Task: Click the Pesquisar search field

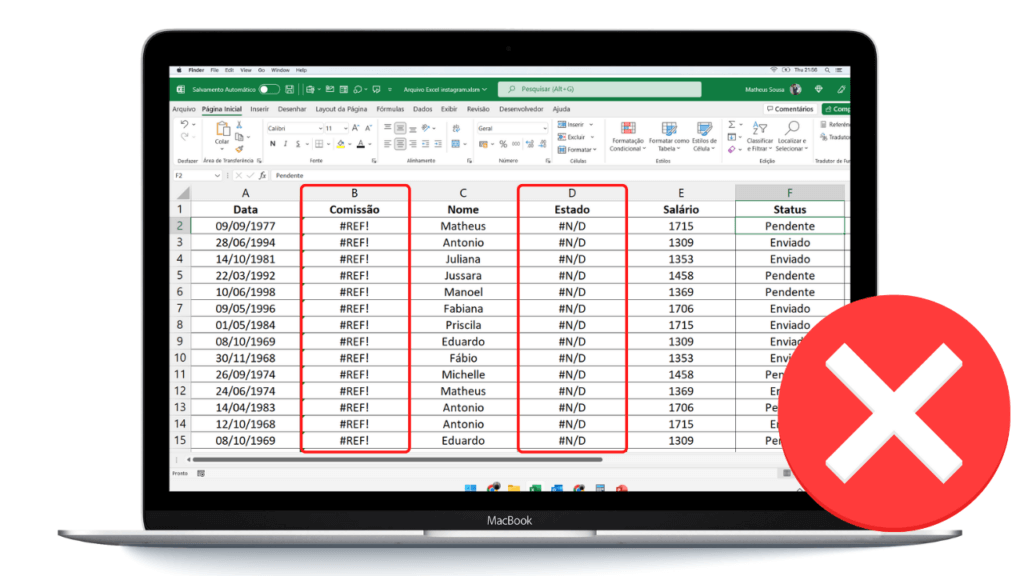Action: tap(600, 89)
